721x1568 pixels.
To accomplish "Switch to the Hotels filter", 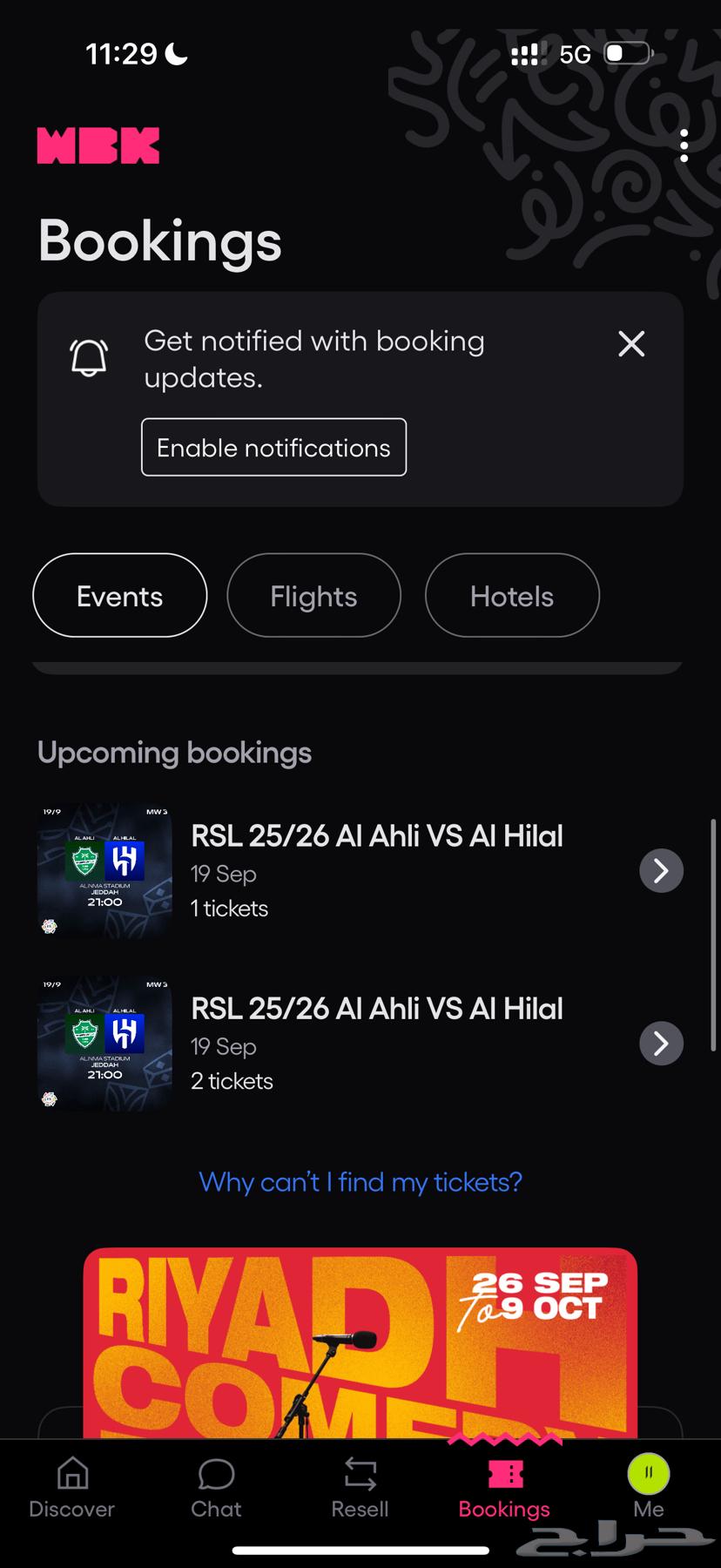I will point(512,596).
